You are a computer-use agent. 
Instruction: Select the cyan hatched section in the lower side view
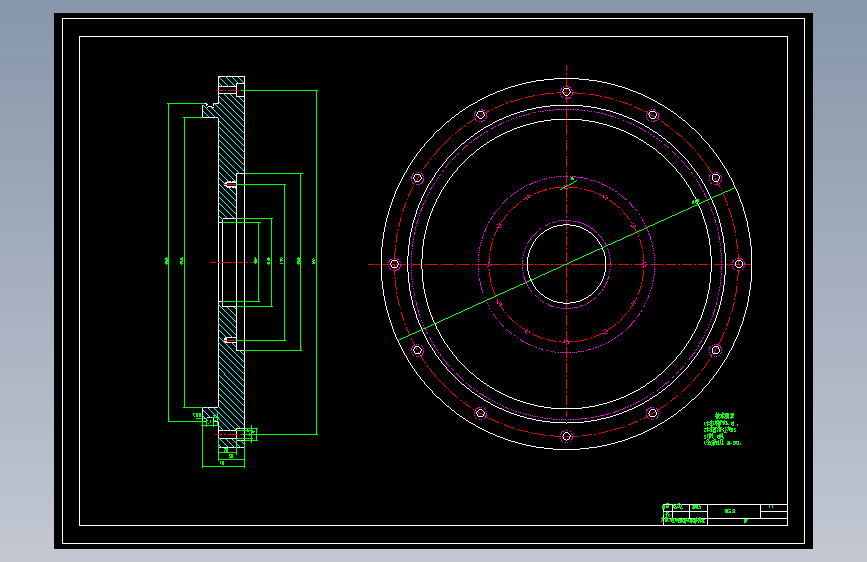231,376
